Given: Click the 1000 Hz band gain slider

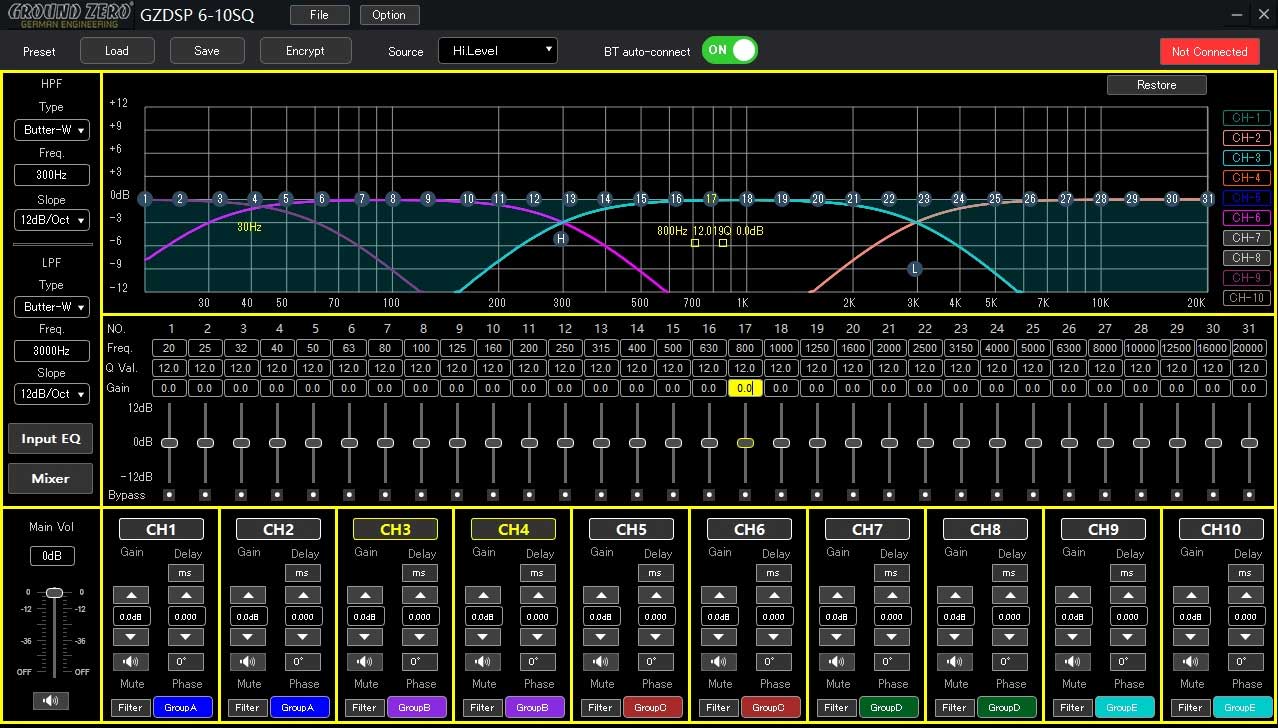Looking at the screenshot, I should 781,442.
